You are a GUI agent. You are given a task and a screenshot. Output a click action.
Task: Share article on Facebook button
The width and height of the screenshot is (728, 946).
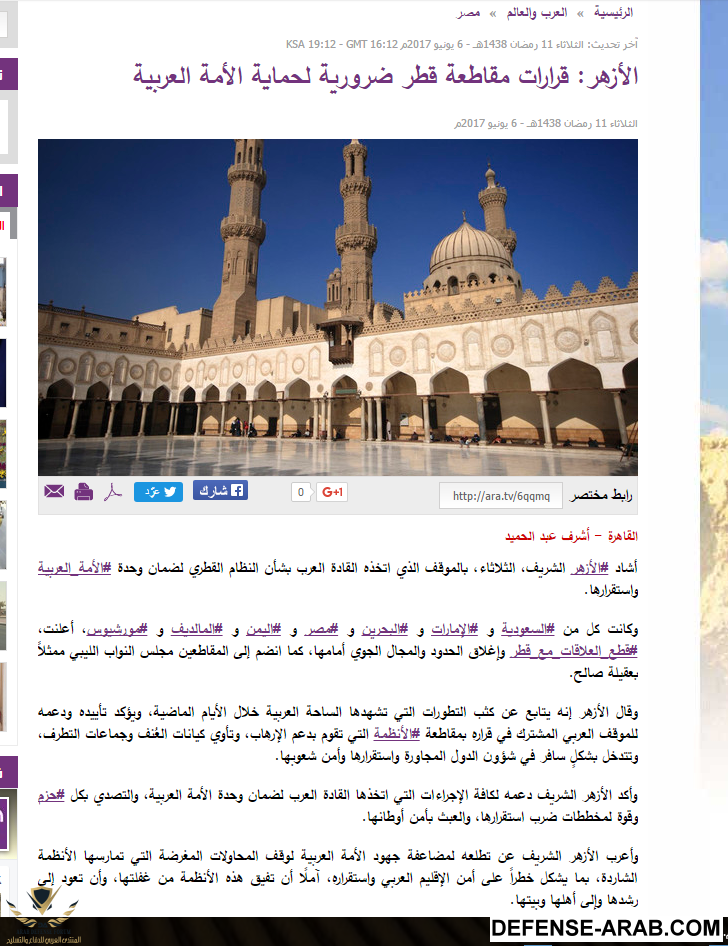pos(220,491)
